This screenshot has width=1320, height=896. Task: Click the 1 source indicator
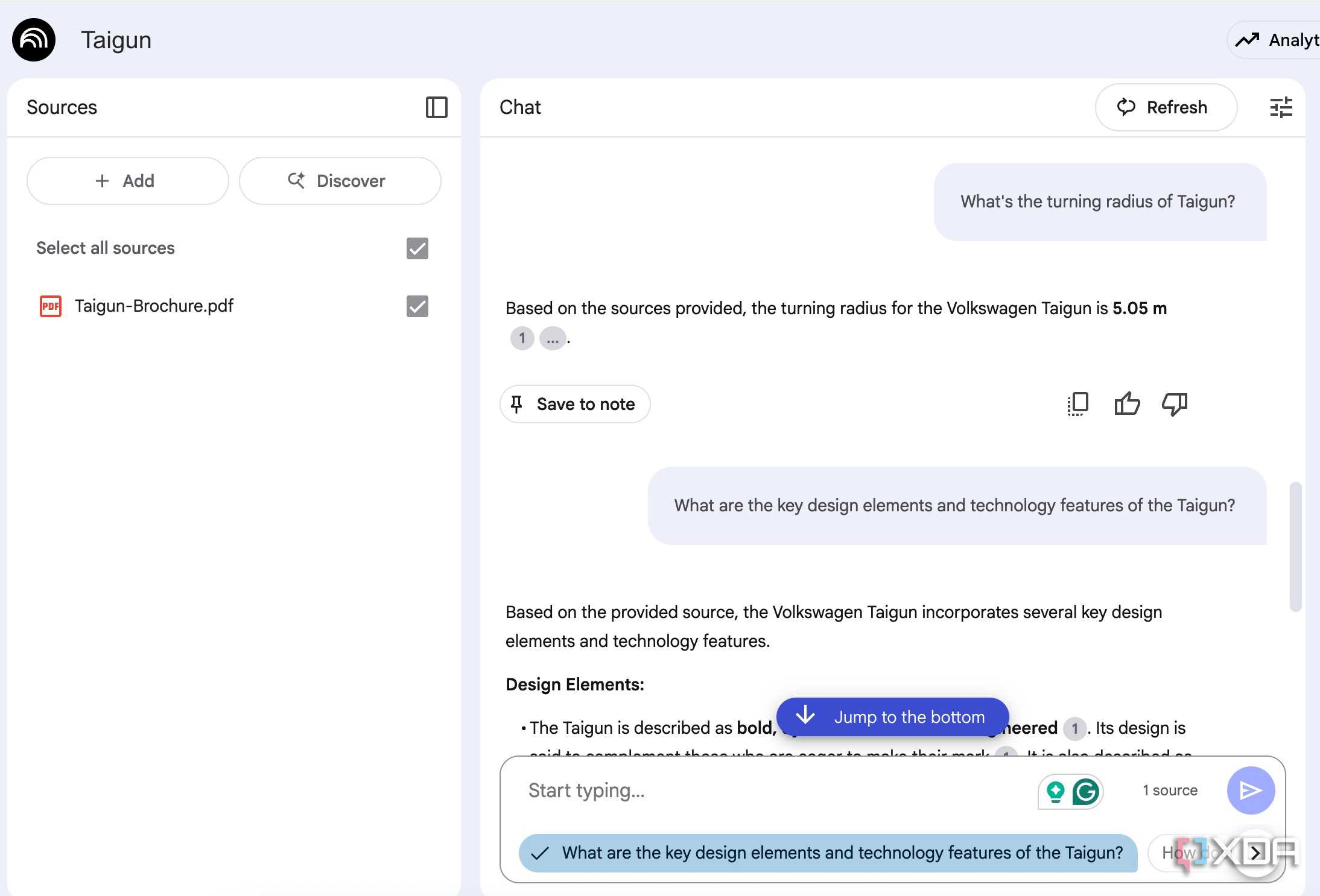[1170, 790]
